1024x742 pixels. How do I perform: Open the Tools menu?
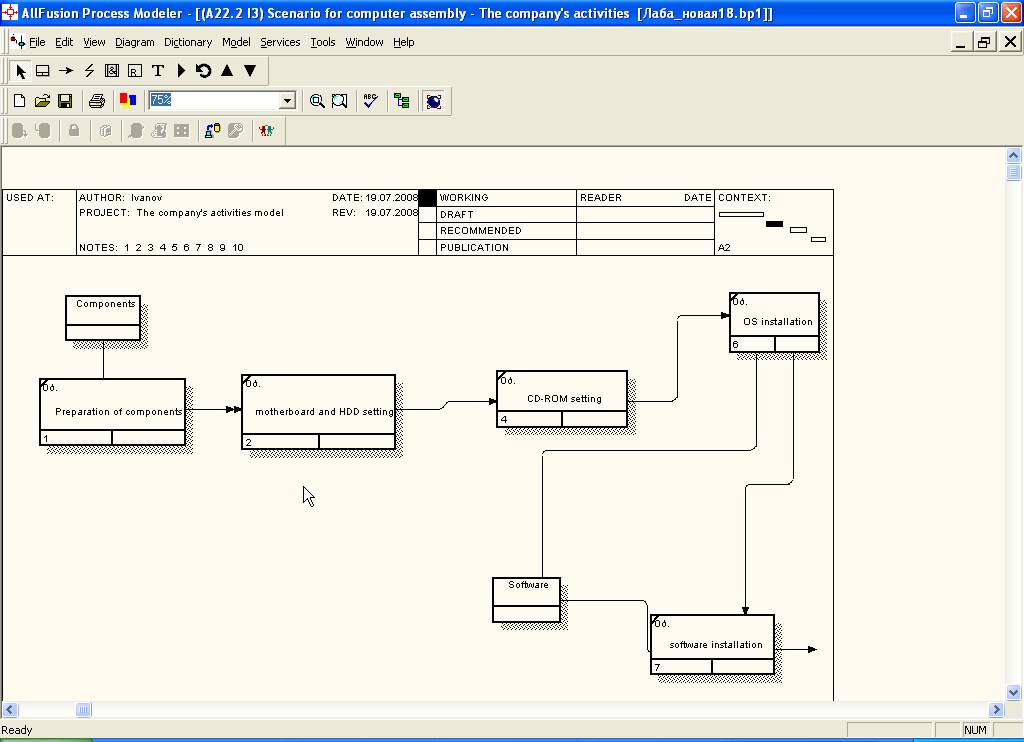[x=323, y=42]
